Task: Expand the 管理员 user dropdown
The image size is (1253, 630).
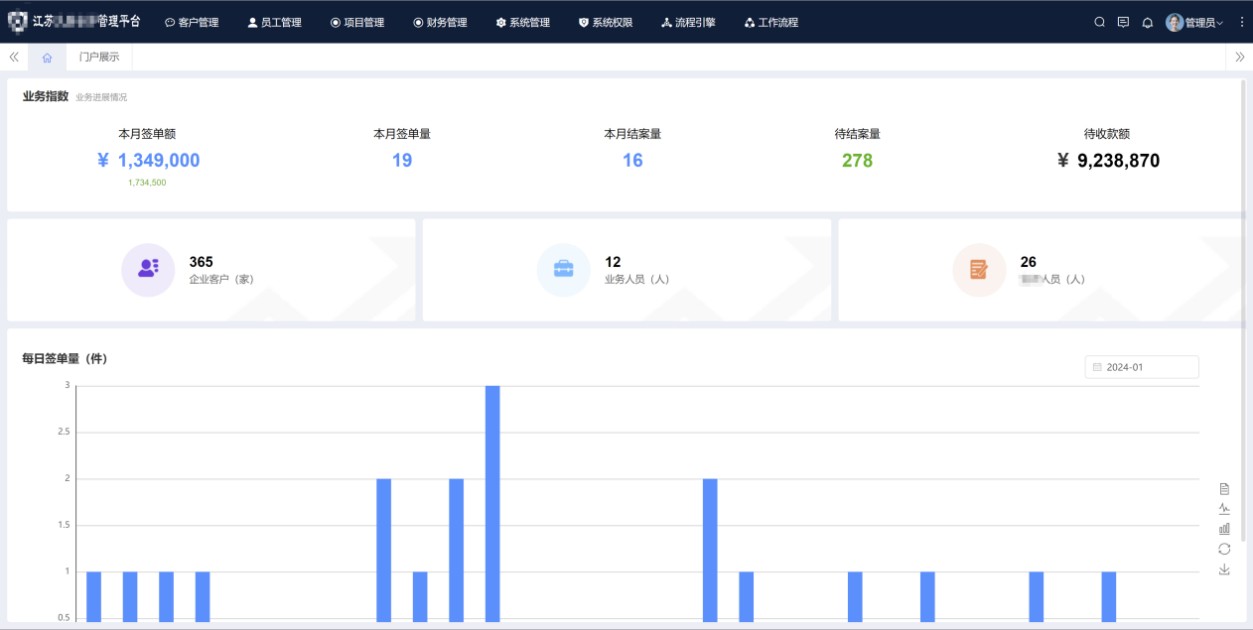Action: (x=1195, y=22)
